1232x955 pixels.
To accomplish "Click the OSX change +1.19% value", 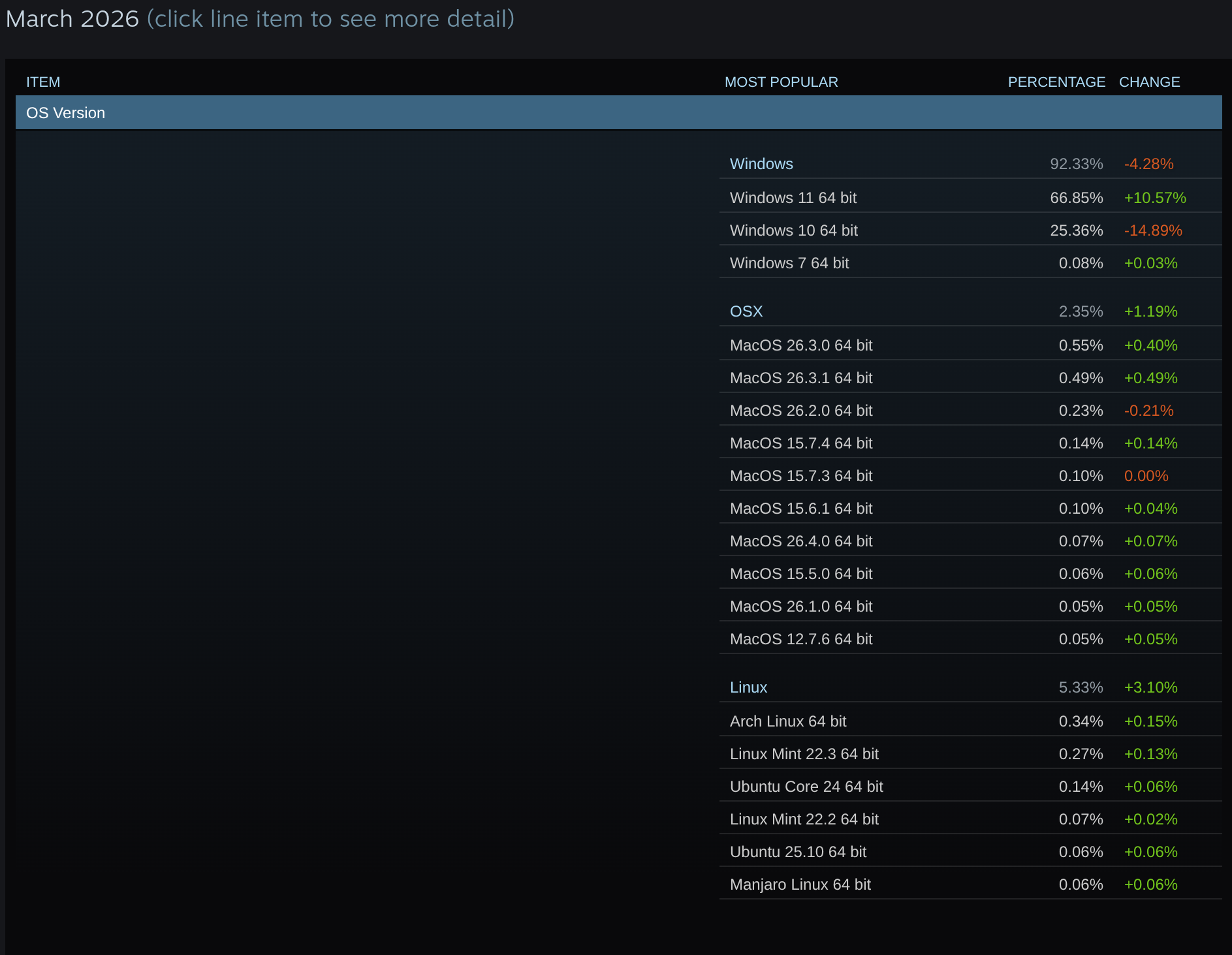I will point(1151,311).
